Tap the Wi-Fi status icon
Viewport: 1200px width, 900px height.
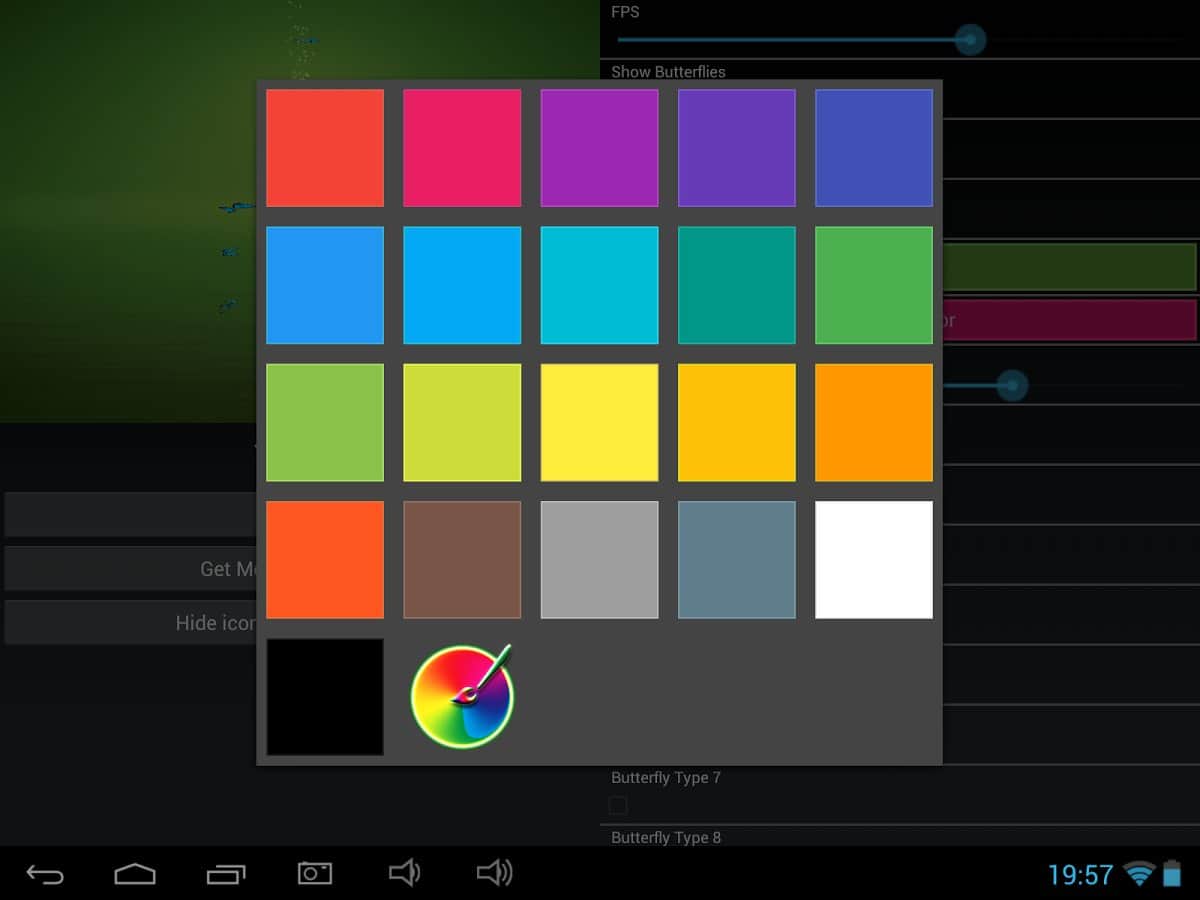coord(1139,874)
